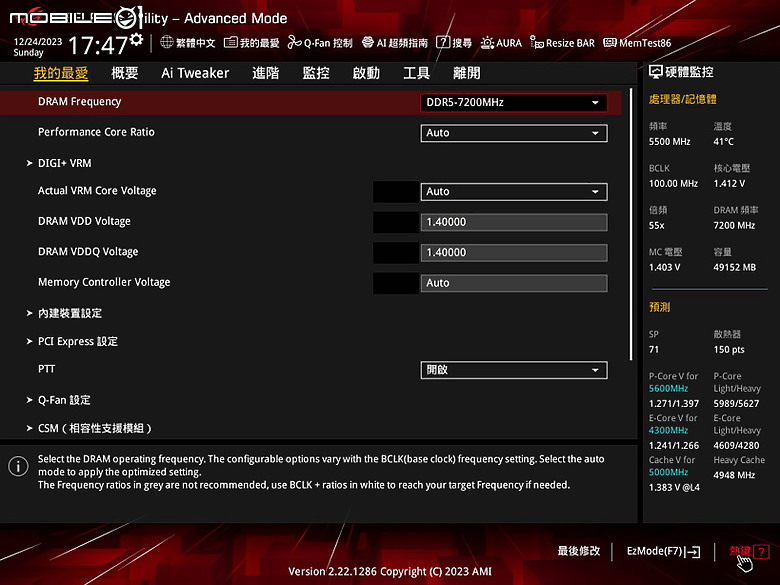
Task: Open DRAM Frequency dropdown
Action: [x=514, y=102]
